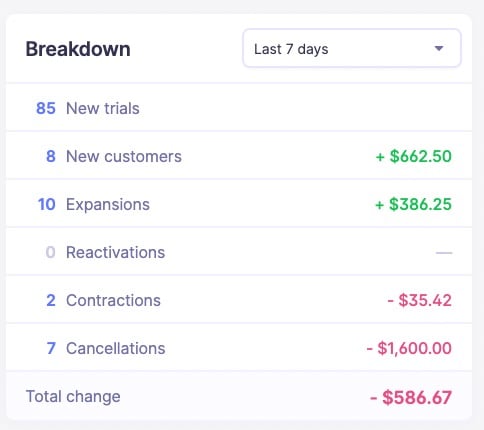
Task: Click the + $386.25 expansions amount
Action: [413, 204]
